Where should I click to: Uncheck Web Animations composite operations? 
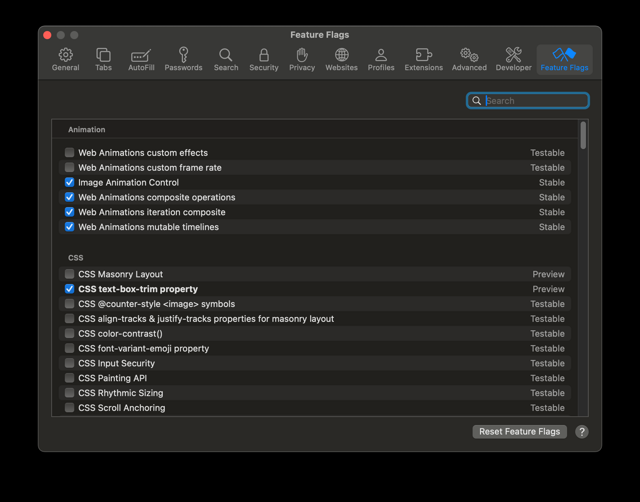69,197
